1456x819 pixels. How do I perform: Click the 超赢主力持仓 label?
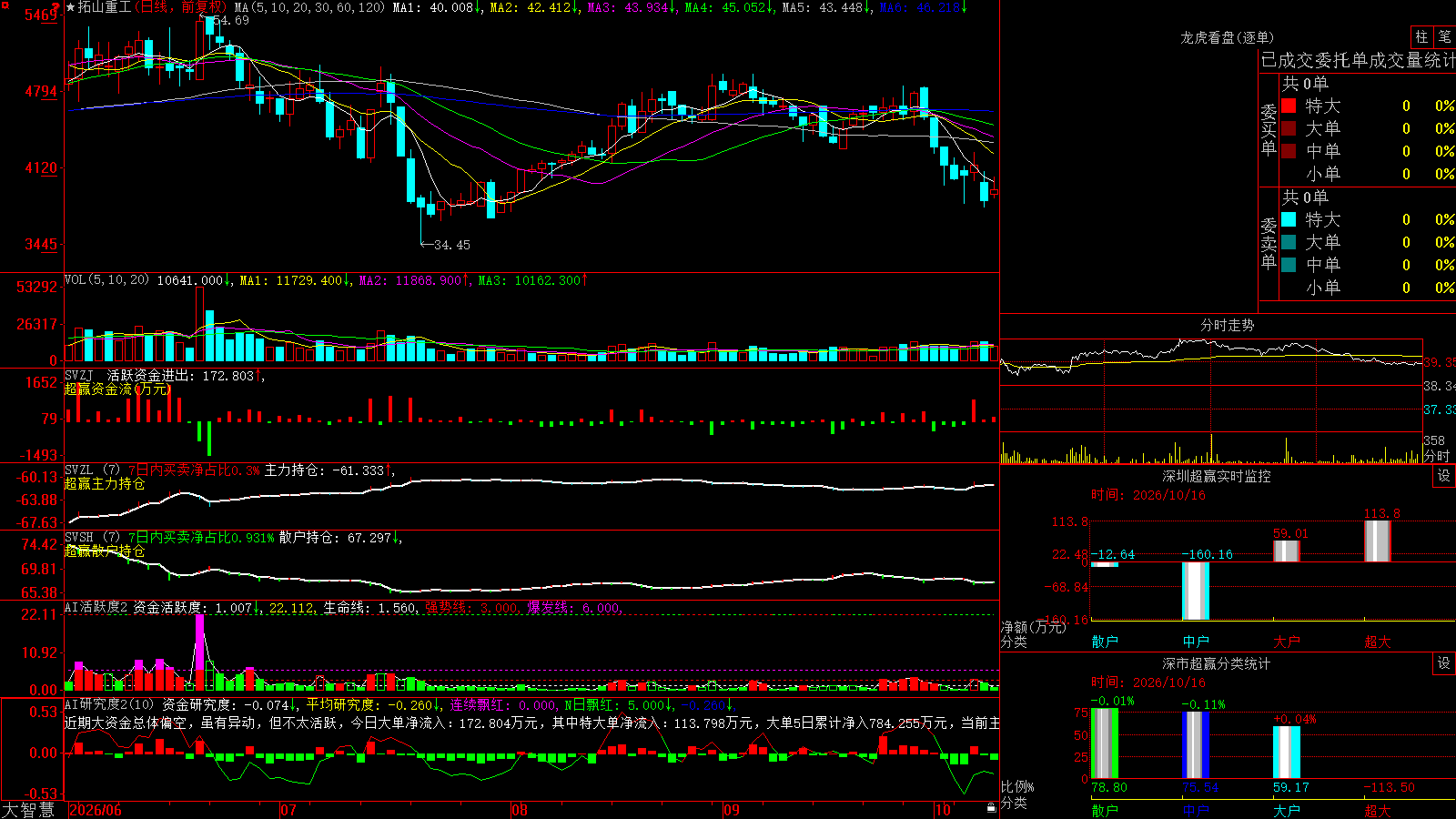(x=105, y=483)
